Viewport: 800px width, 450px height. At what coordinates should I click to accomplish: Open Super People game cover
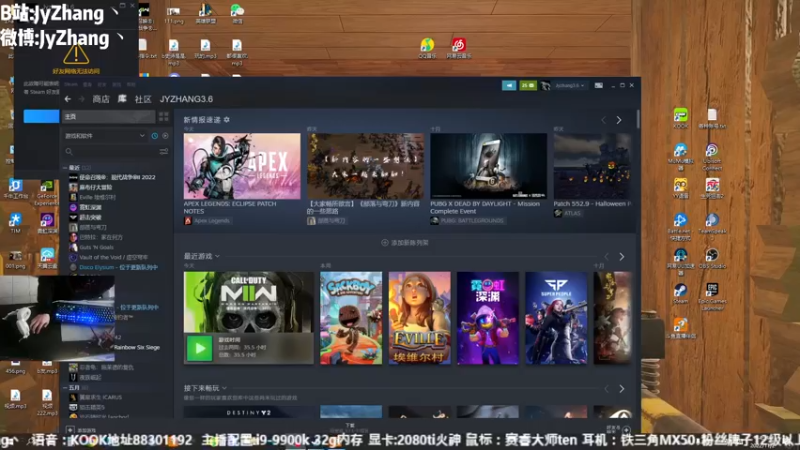[x=556, y=318]
